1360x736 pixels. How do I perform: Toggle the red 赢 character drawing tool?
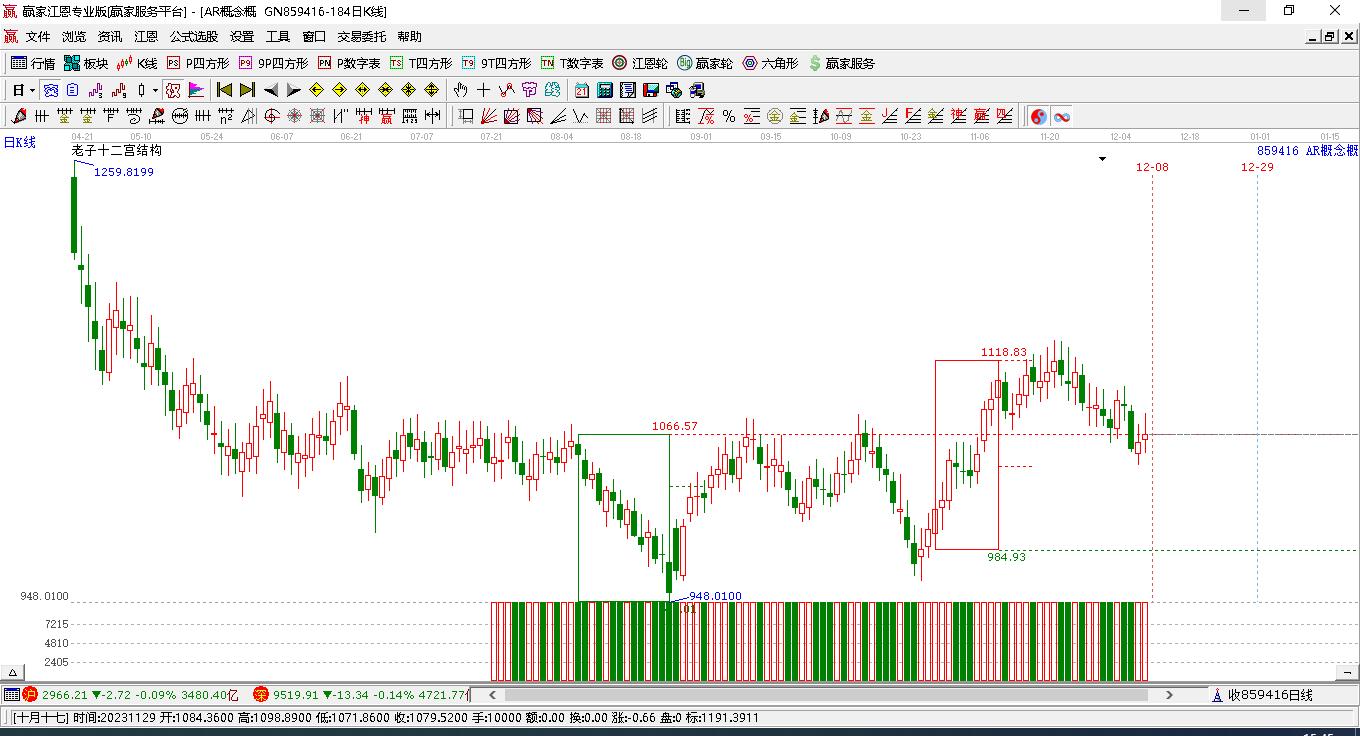click(385, 116)
